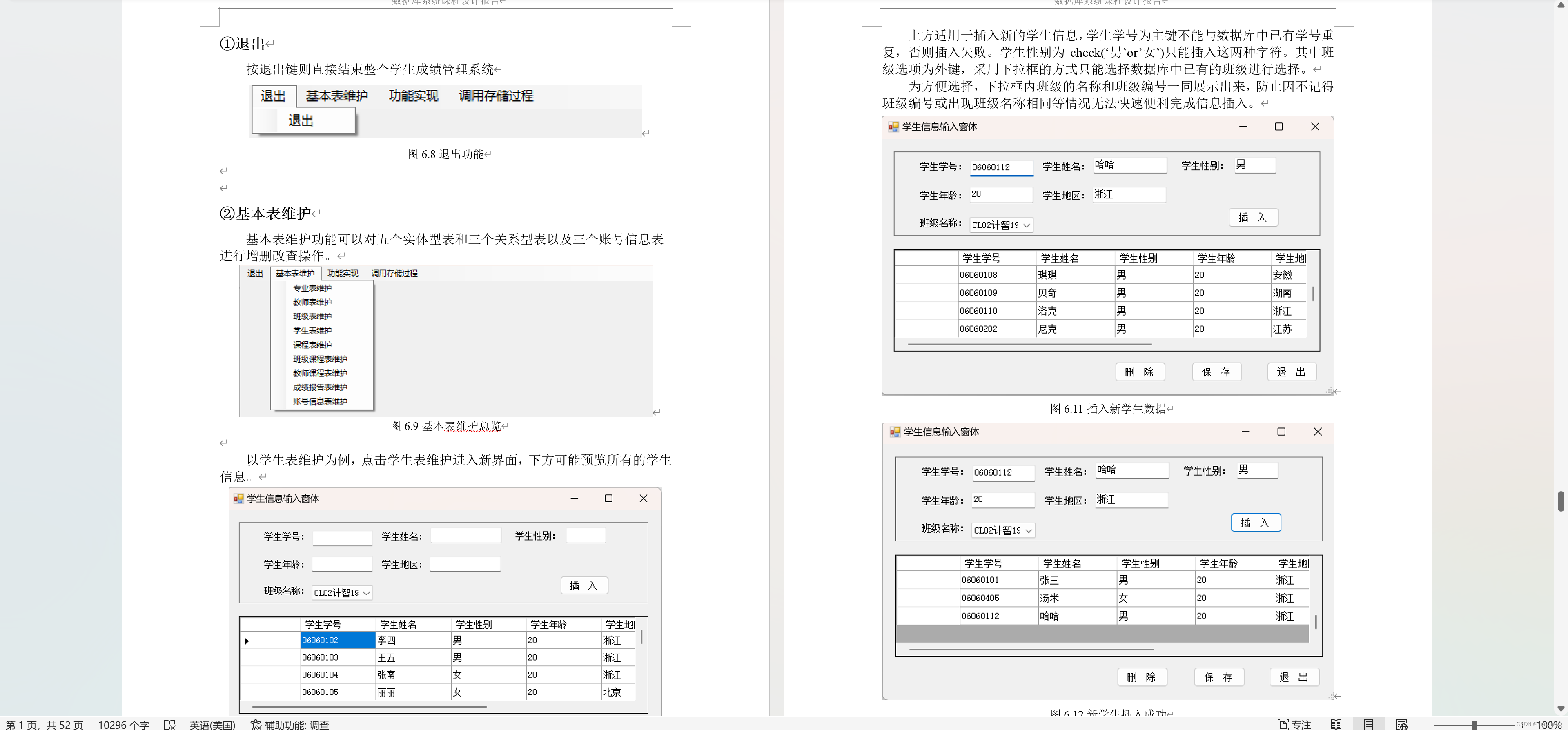The image size is (1568, 730).
Task: Click the word count 10296 indicator
Action: click(x=123, y=725)
